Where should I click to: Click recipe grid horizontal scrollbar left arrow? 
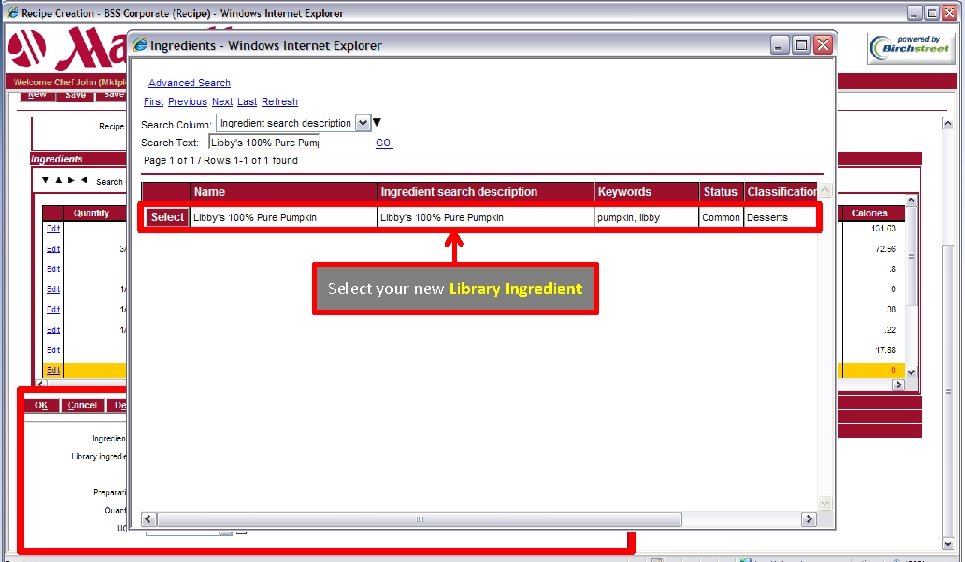pos(41,383)
